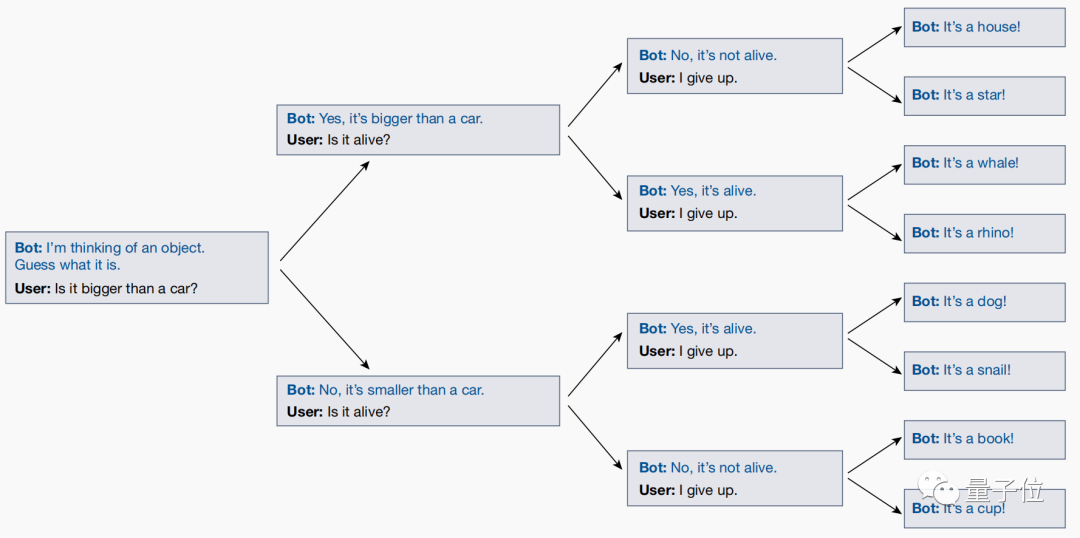1080x538 pixels.
Task: Choose the "It's a house!" leaf box
Action: pyautogui.click(x=984, y=27)
